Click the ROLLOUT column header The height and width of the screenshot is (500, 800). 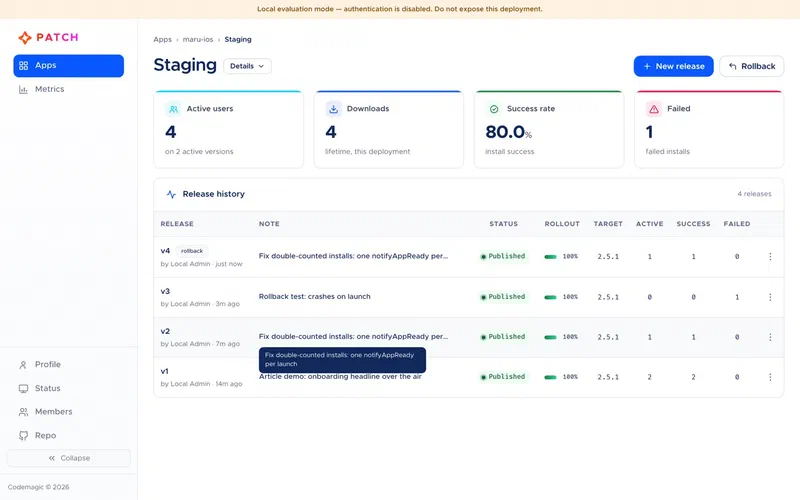coord(562,224)
